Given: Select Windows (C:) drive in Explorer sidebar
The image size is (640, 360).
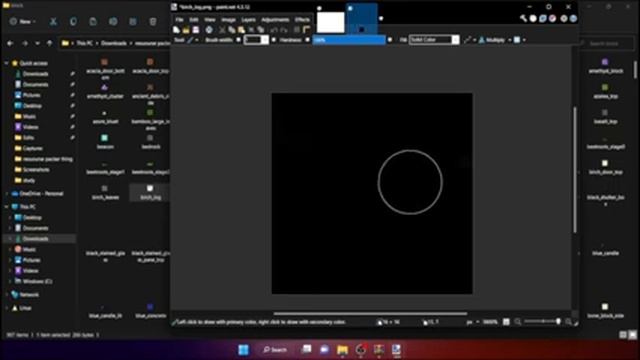Looking at the screenshot, I should 33,281.
